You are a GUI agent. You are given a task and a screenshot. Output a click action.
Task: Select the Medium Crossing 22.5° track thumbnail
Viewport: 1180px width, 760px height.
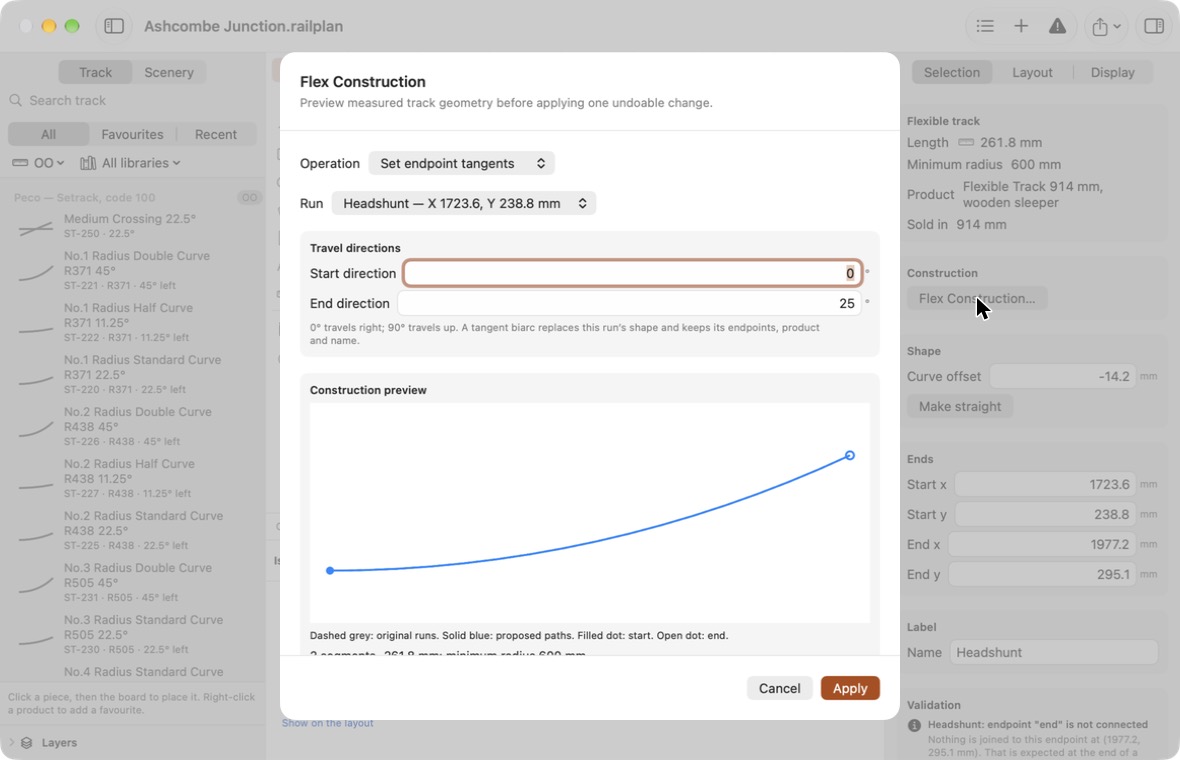click(35, 226)
